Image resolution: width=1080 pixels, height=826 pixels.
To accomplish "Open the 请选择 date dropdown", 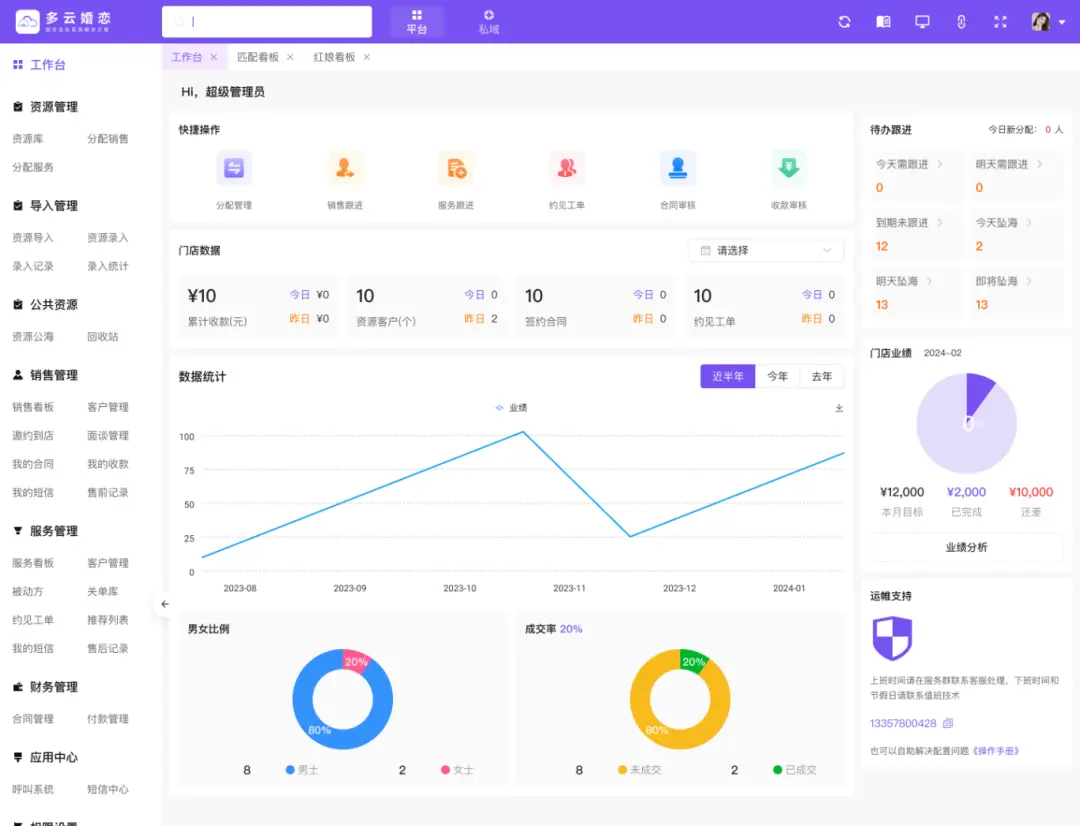I will [766, 250].
